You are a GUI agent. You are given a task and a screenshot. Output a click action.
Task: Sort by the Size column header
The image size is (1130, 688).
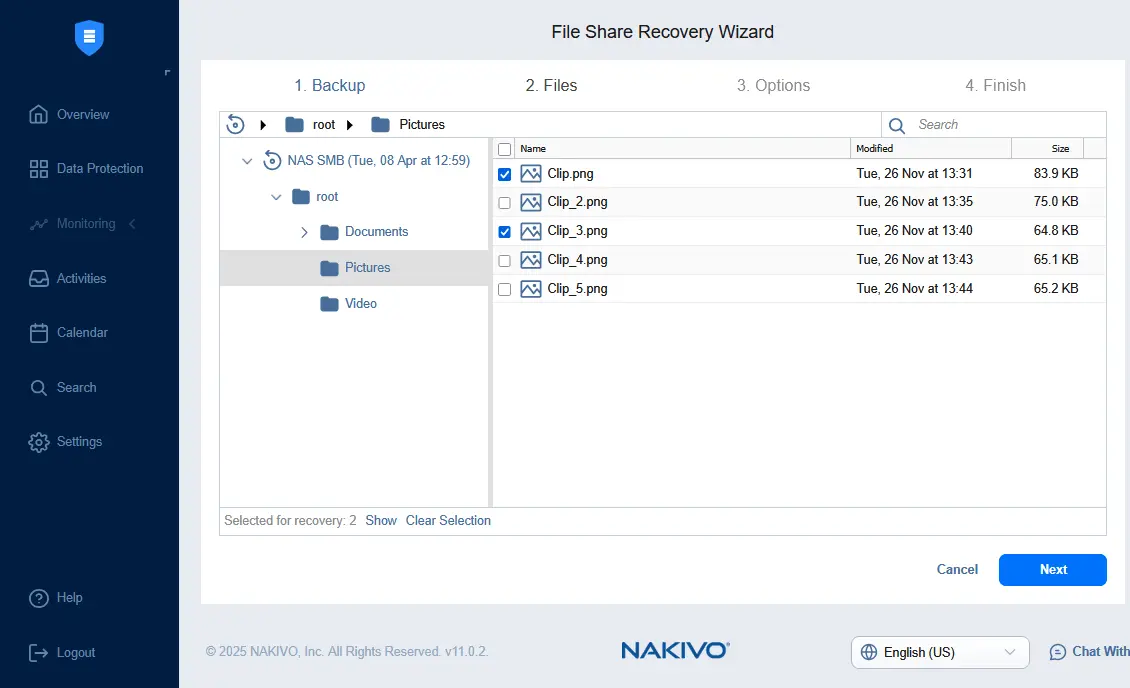(x=1048, y=148)
